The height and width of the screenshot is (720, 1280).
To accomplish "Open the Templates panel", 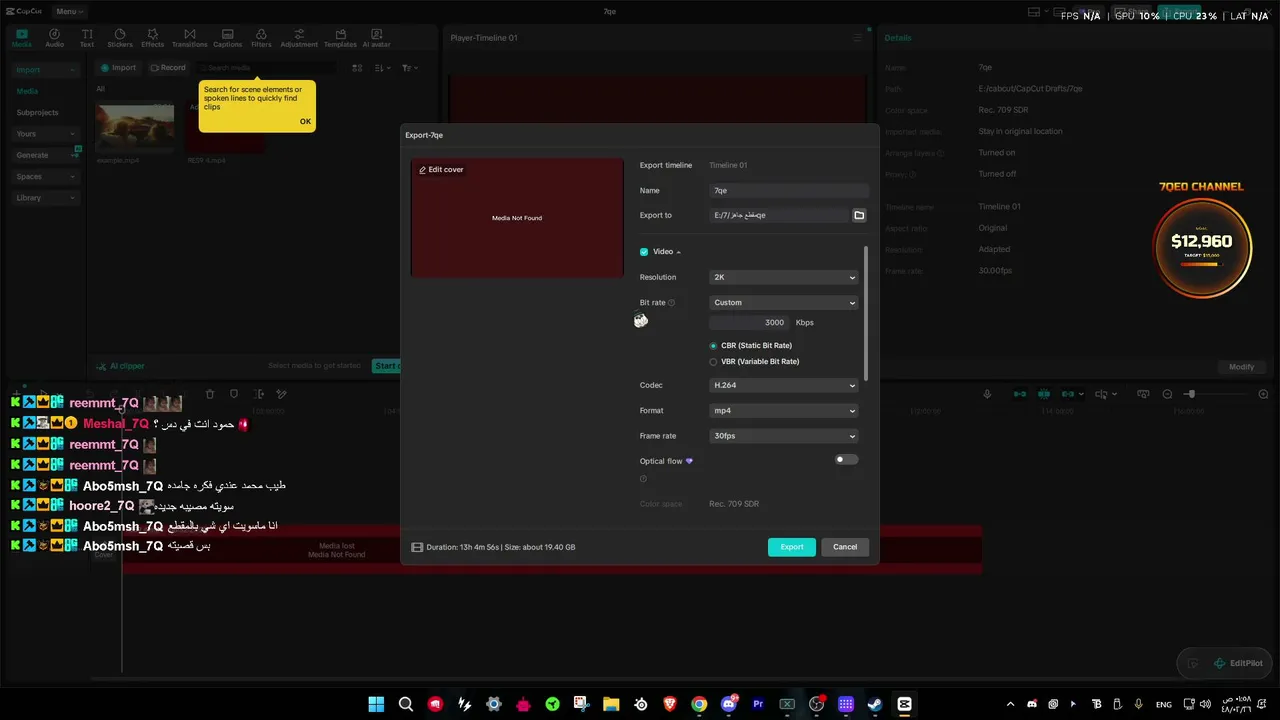I will (340, 38).
